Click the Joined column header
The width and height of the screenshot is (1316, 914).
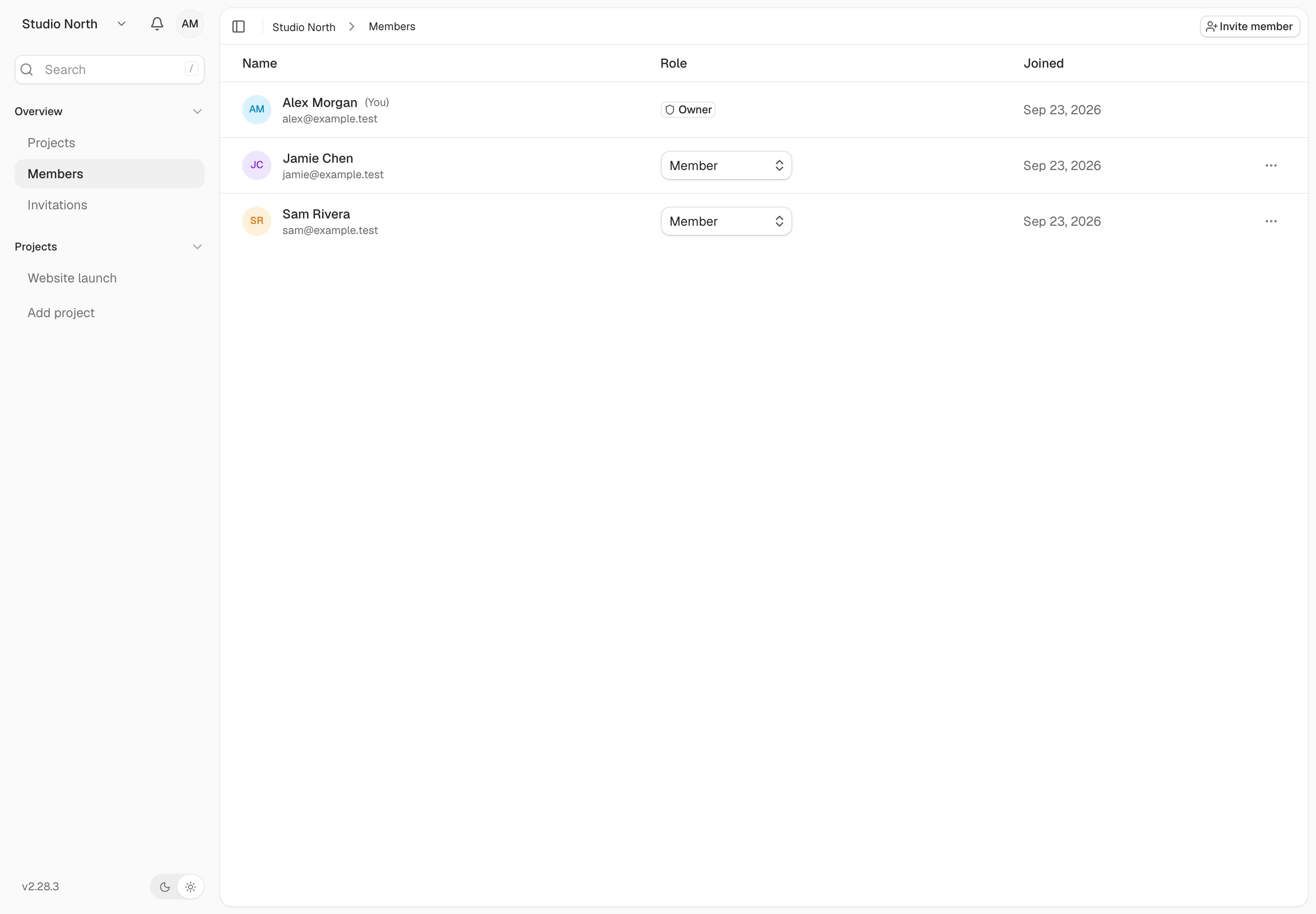pos(1043,64)
